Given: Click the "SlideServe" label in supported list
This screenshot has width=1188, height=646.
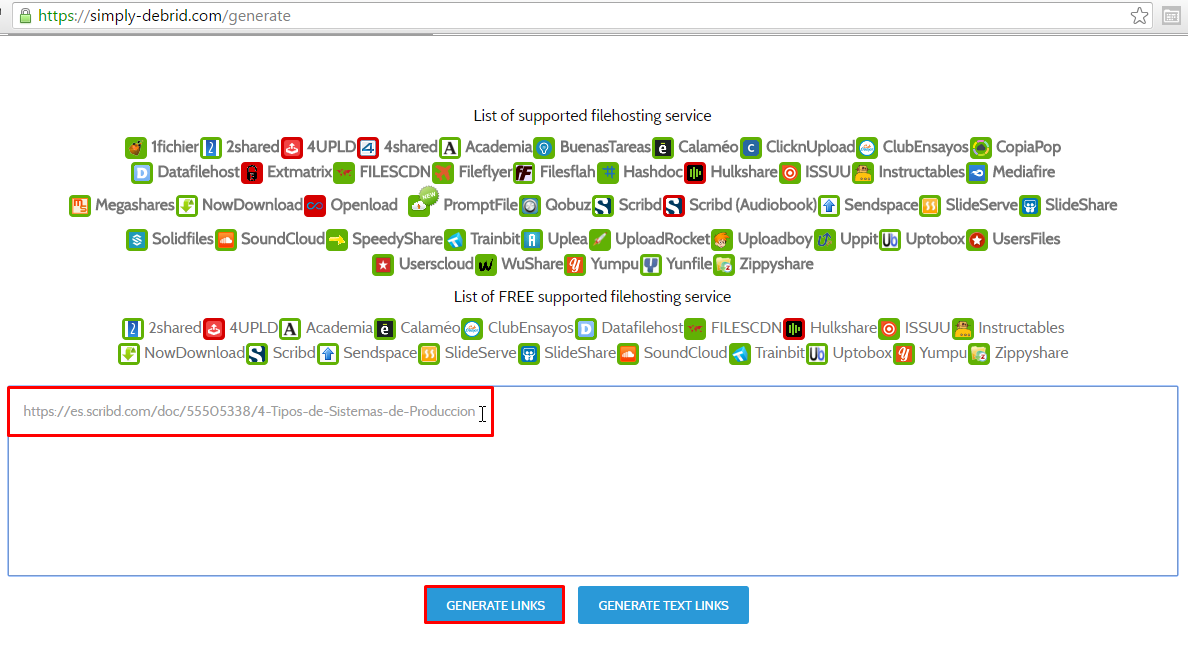Looking at the screenshot, I should click(x=981, y=205).
